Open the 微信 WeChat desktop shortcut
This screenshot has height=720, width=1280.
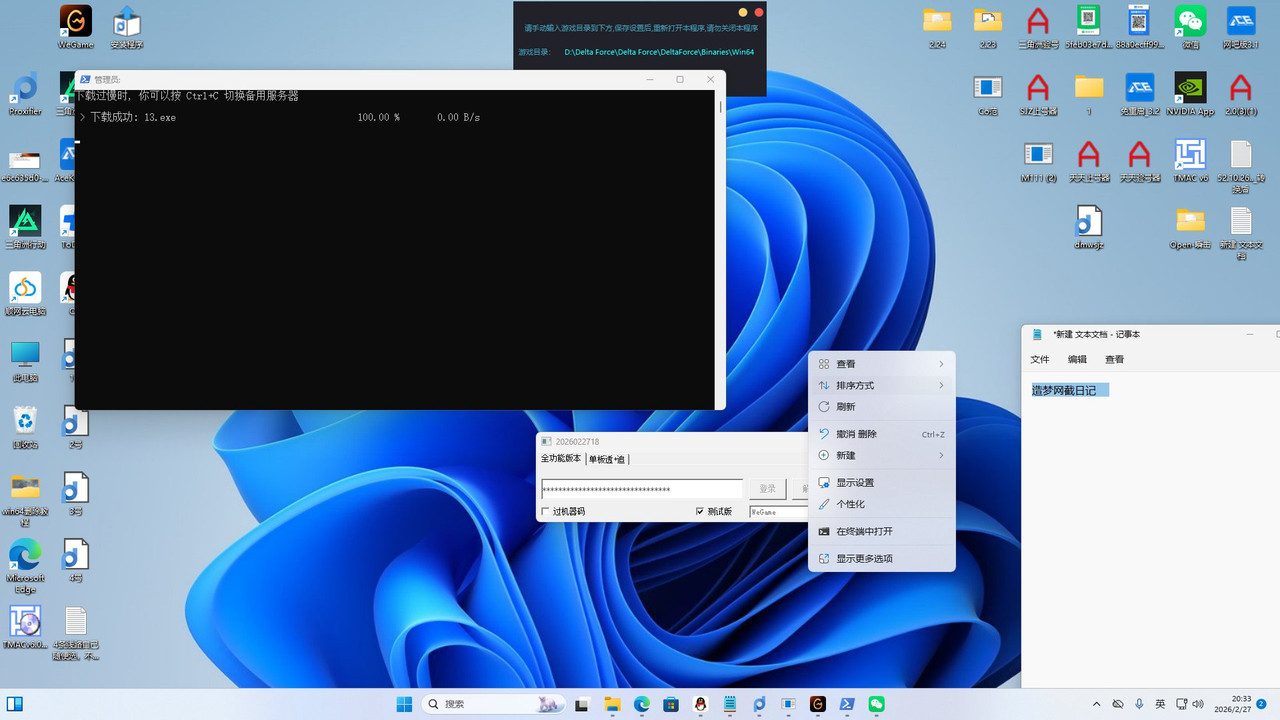coord(1190,26)
